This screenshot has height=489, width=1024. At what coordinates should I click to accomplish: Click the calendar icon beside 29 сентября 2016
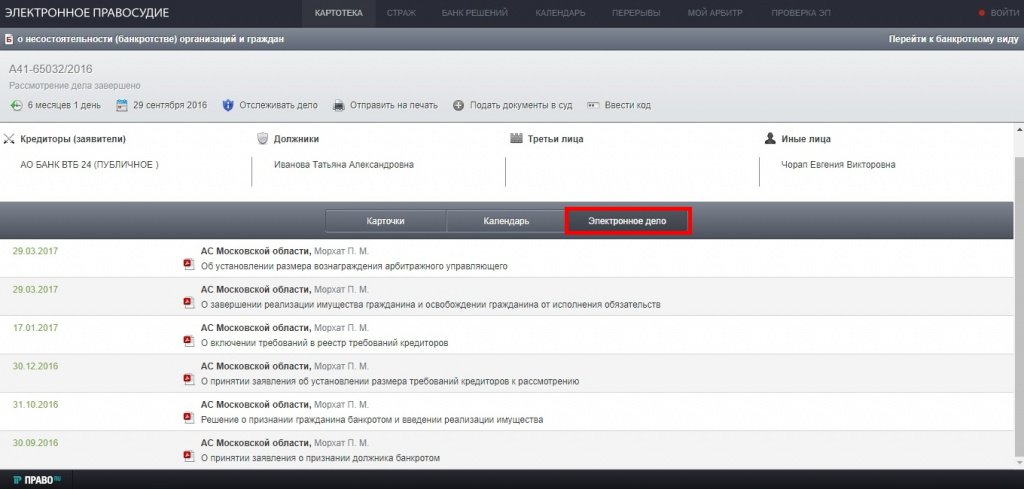(x=122, y=105)
